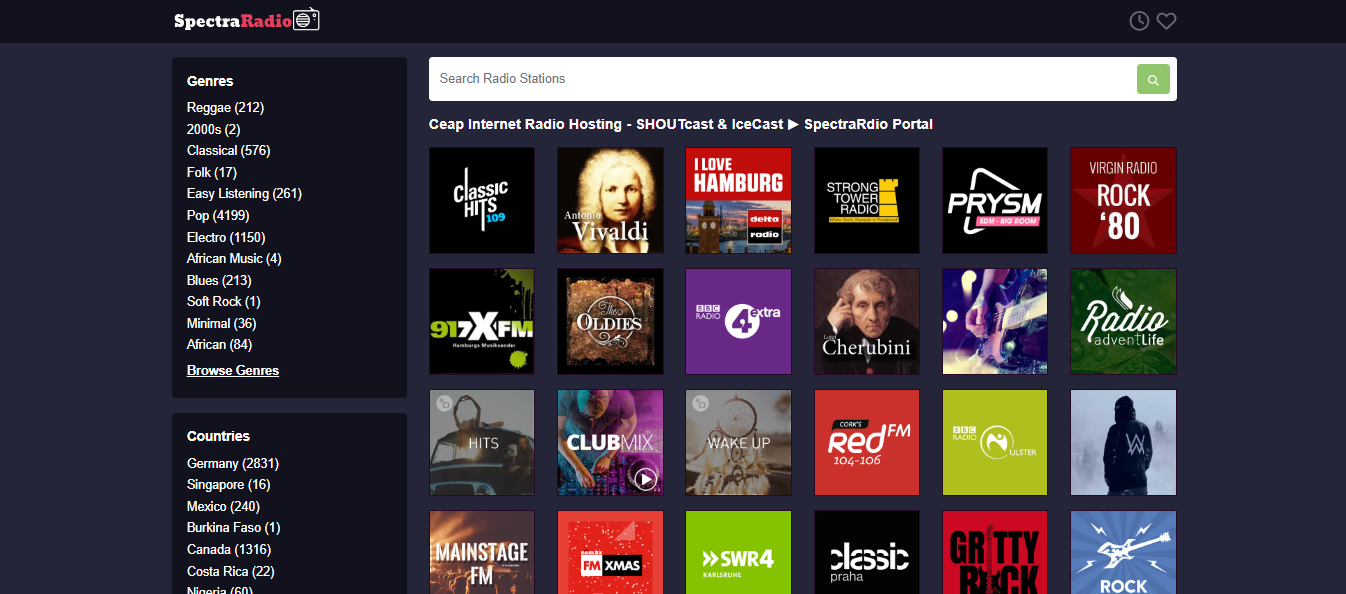Filter by Reggae genre
The image size is (1346, 594).
tap(225, 107)
